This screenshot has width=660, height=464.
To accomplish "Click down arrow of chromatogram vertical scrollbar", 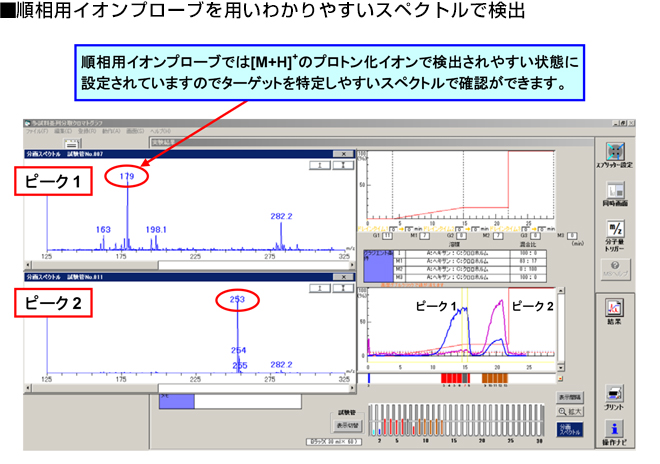I will click(561, 368).
